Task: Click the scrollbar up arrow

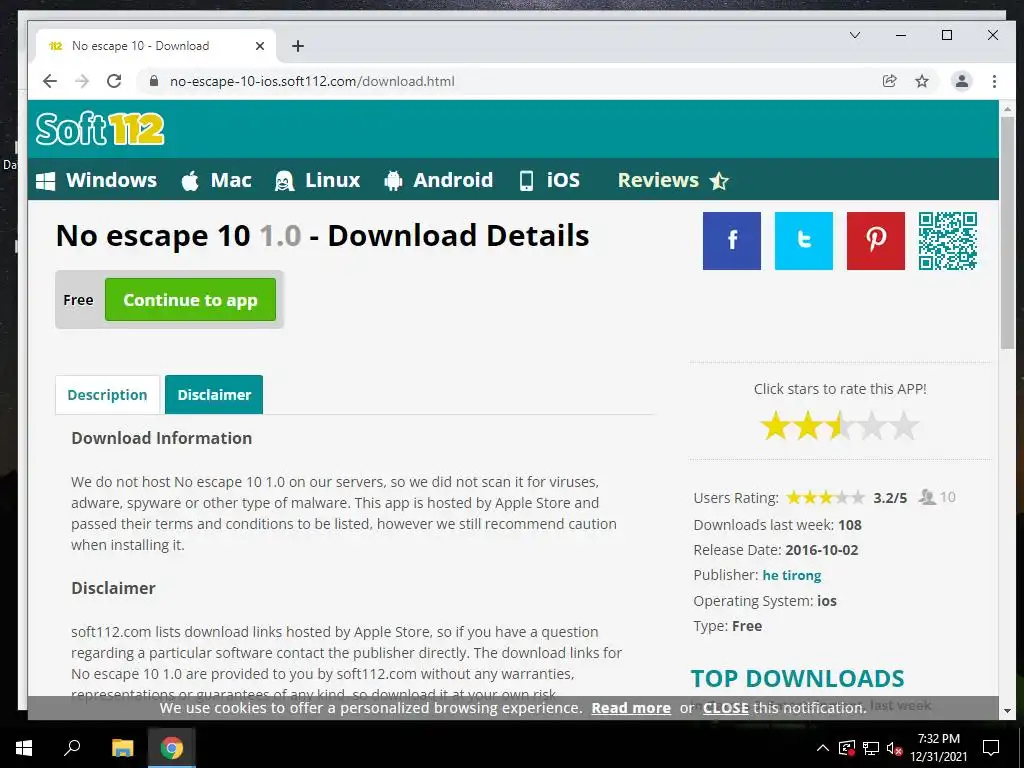Action: (x=1006, y=109)
